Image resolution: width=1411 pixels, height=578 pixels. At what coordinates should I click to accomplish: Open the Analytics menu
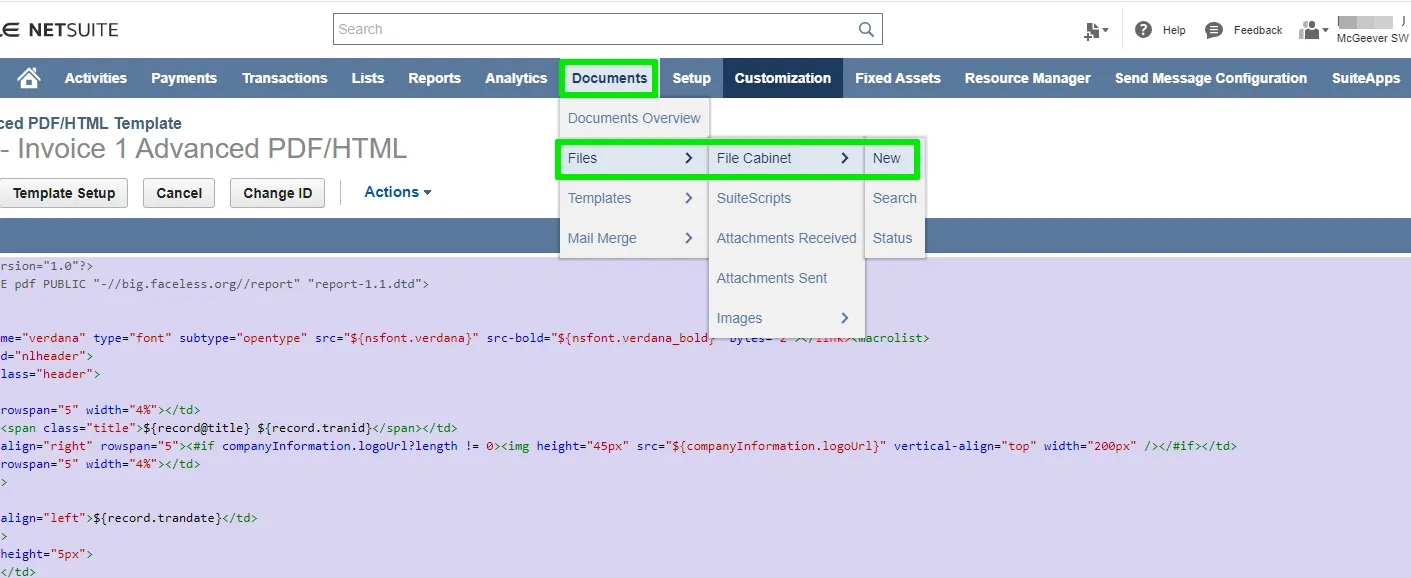(516, 78)
